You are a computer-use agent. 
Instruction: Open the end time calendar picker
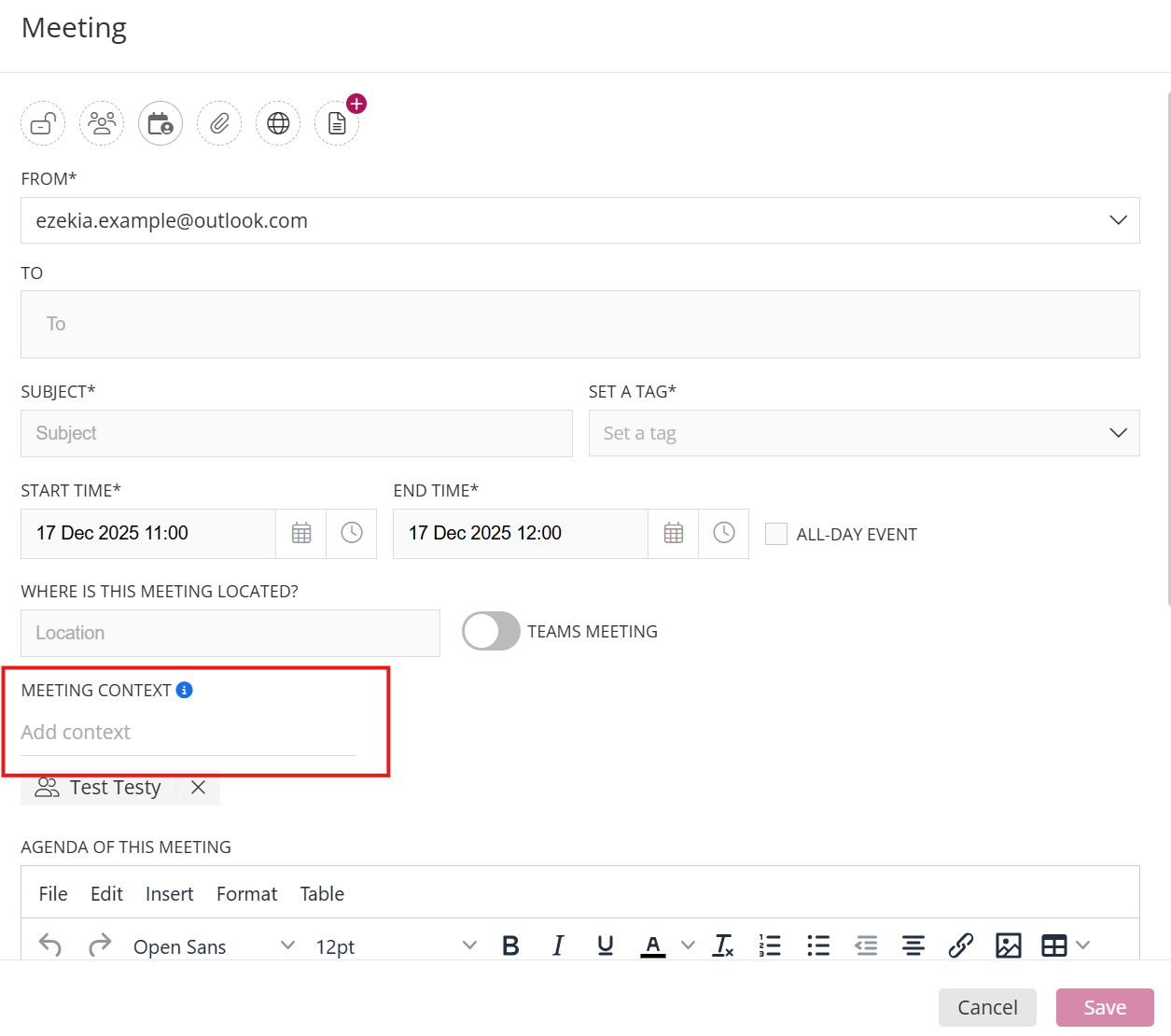tap(674, 533)
